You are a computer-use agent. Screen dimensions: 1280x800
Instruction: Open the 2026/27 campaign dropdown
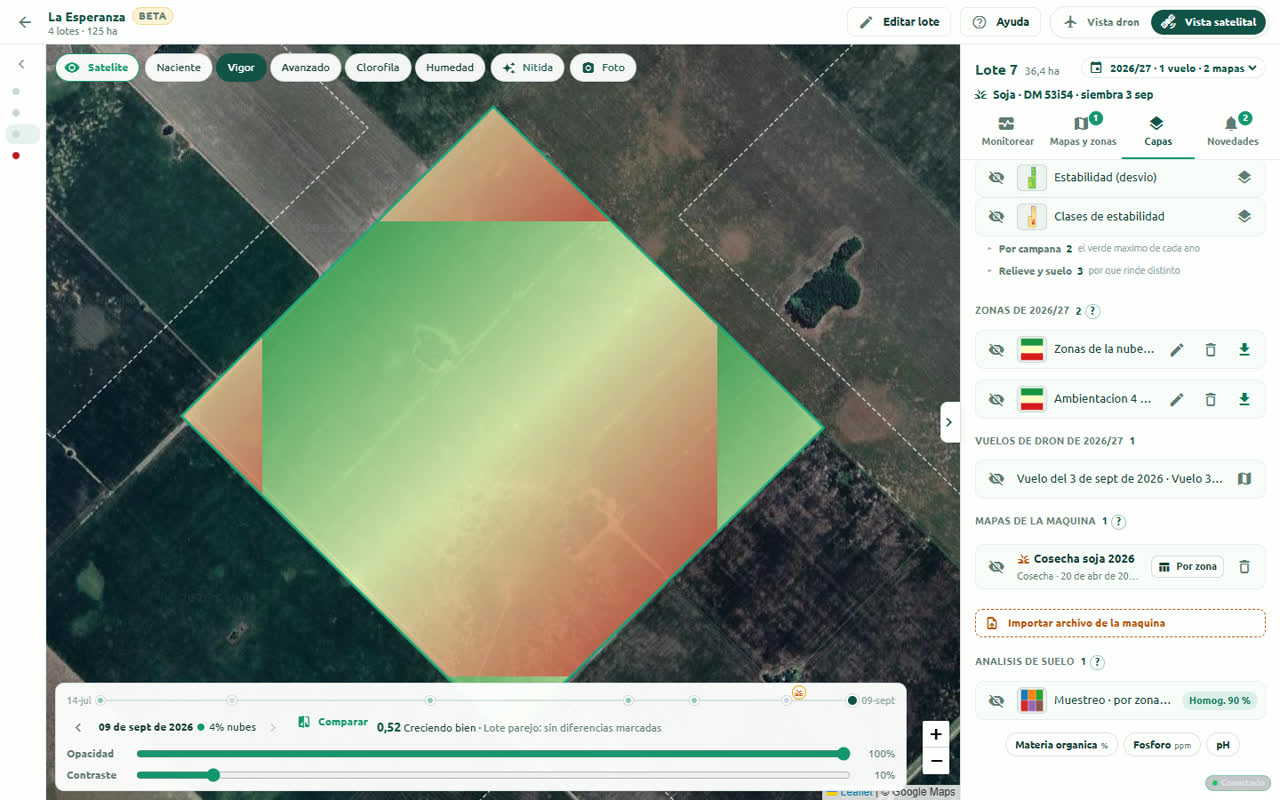[x=1173, y=68]
